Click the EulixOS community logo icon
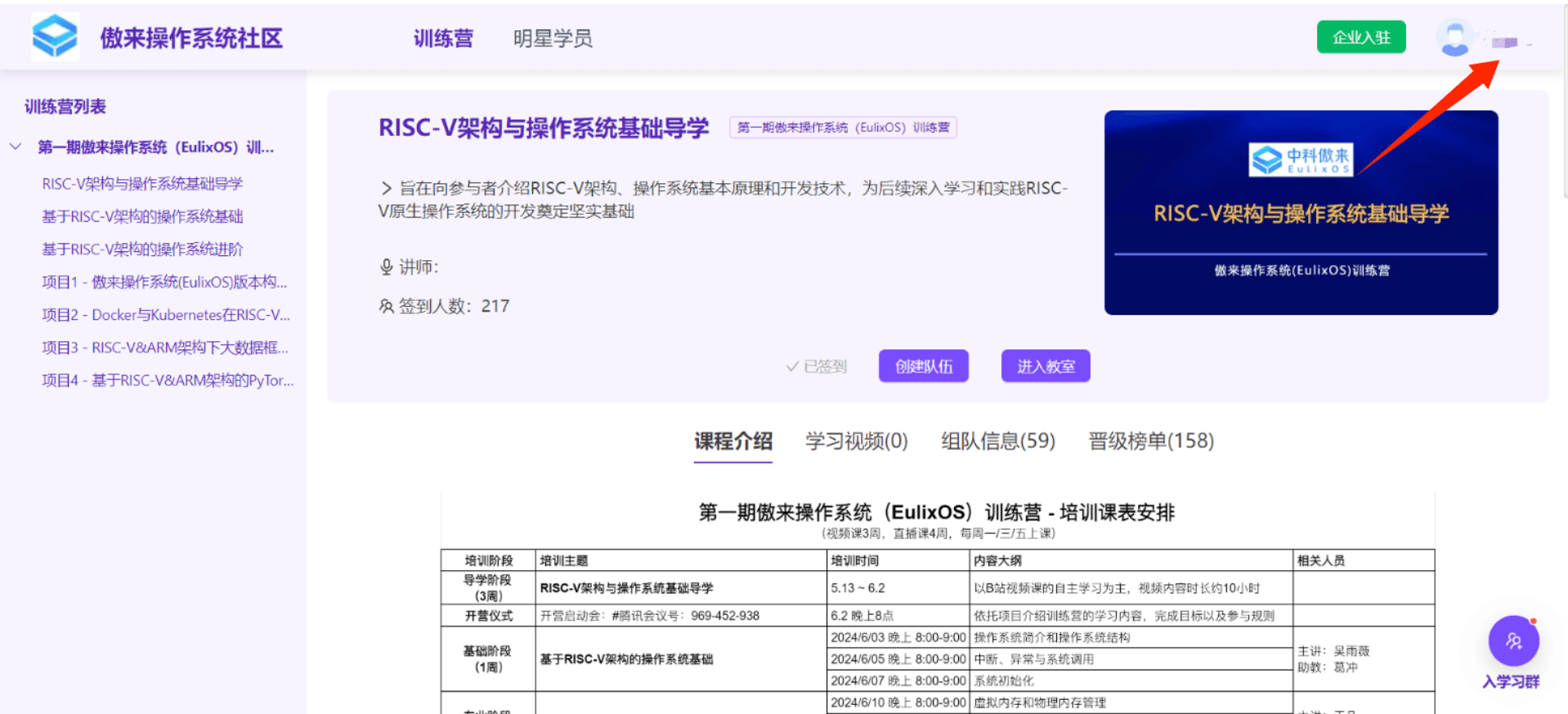This screenshot has width=1568, height=714. pyautogui.click(x=55, y=37)
